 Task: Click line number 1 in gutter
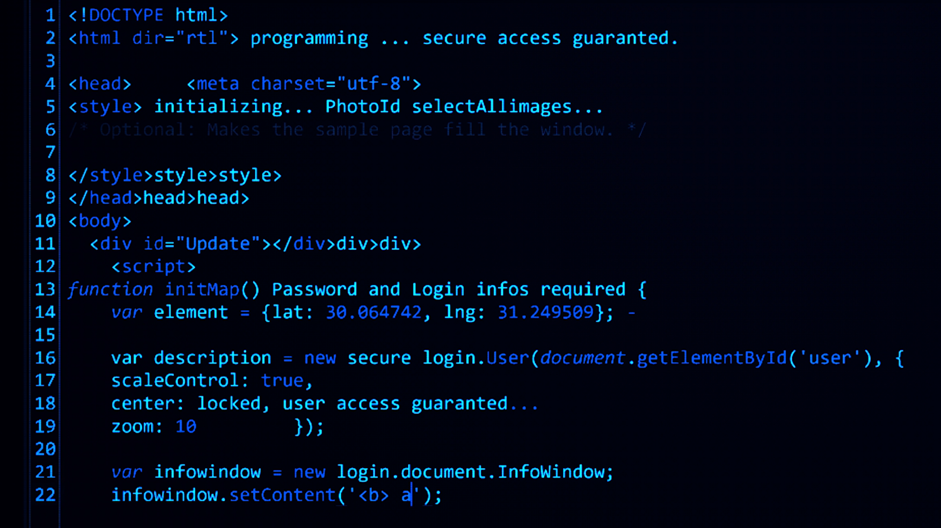tap(50, 15)
